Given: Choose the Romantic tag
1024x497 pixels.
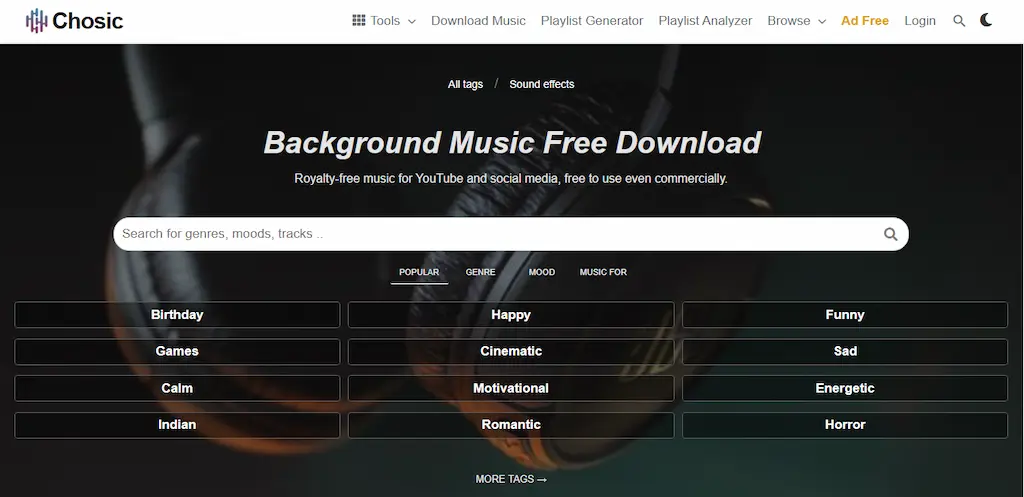Looking at the screenshot, I should [x=511, y=425].
